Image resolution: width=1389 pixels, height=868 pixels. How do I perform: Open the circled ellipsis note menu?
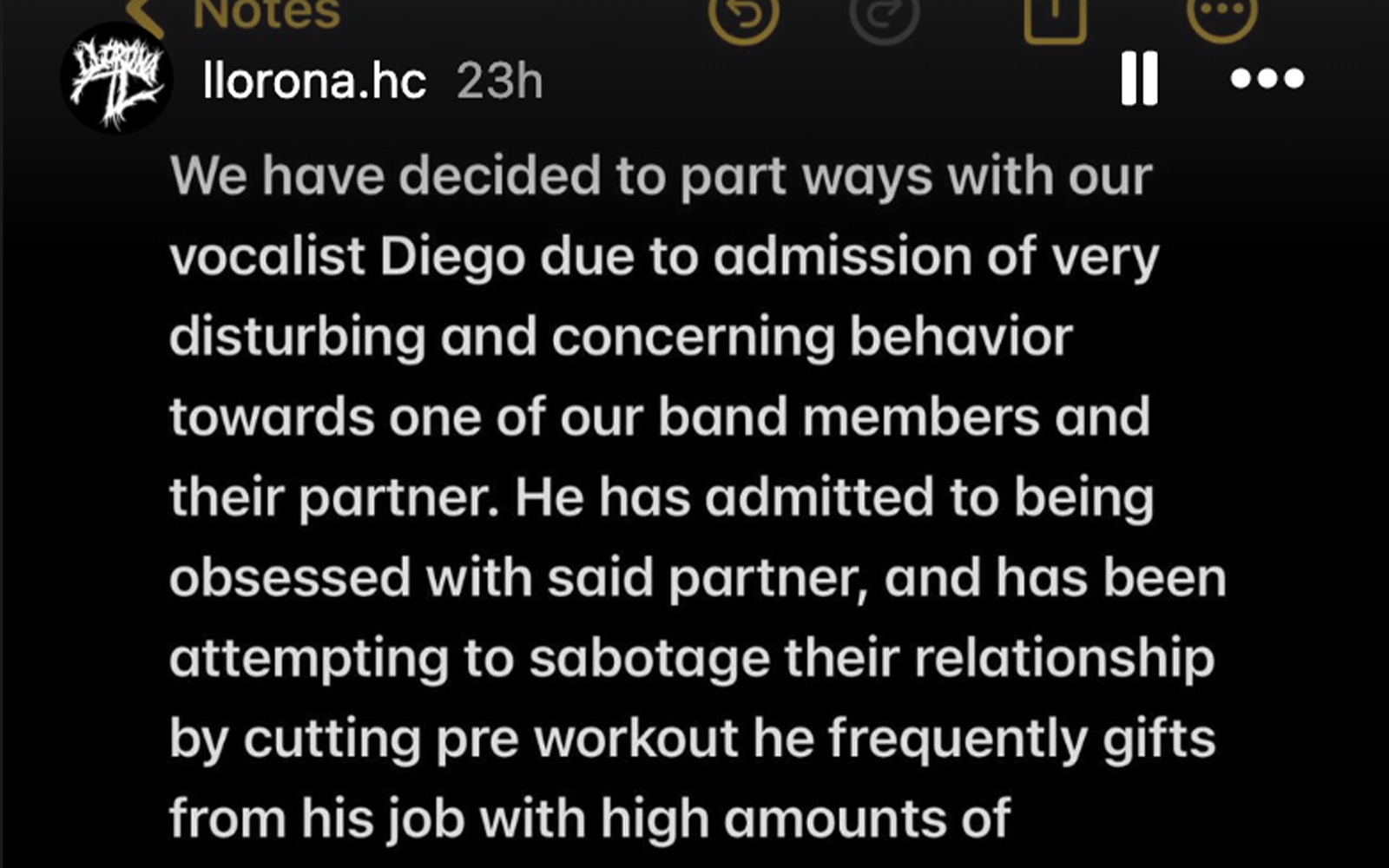[1221, 14]
